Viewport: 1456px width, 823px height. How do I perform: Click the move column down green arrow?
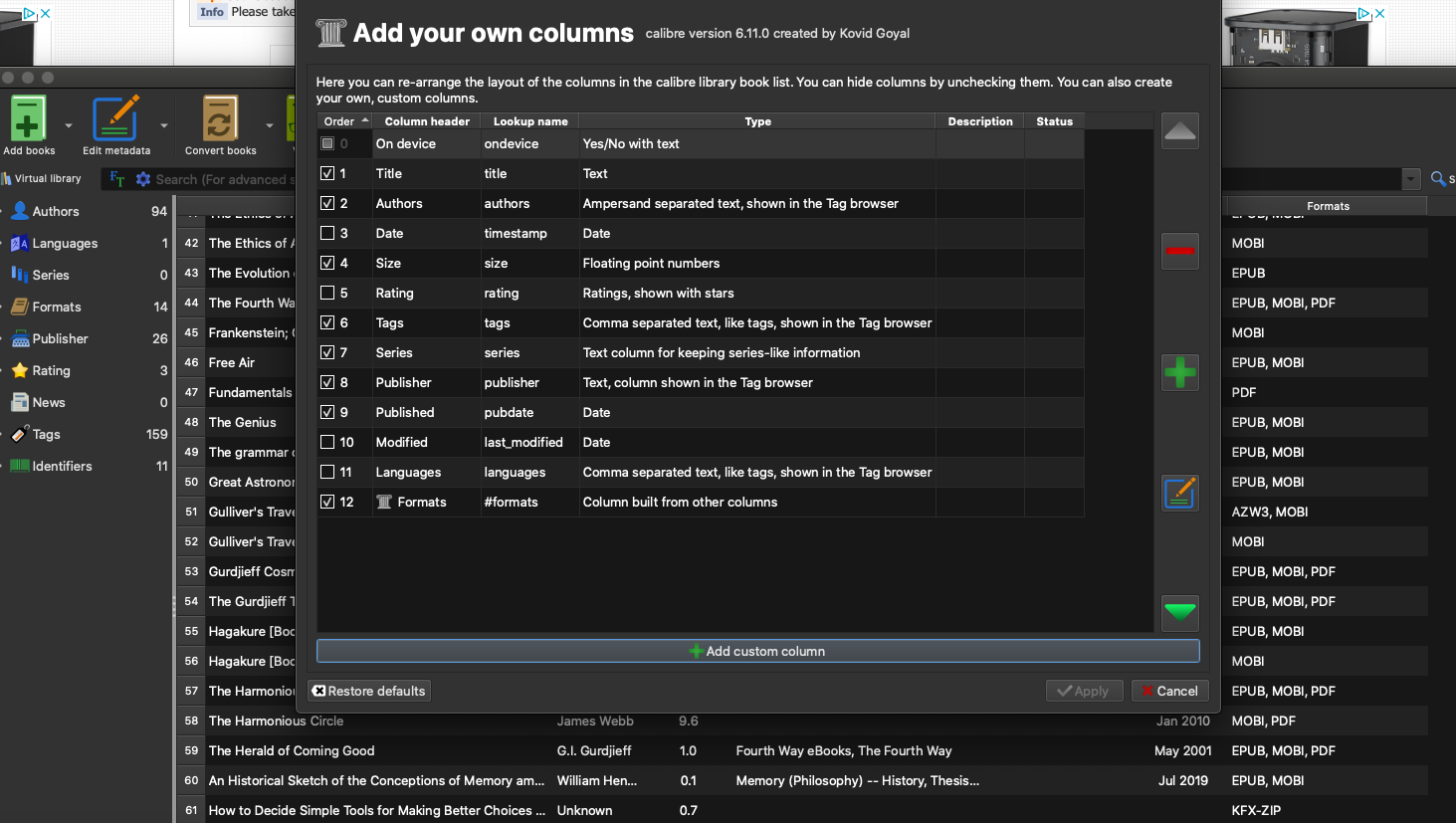(1179, 612)
